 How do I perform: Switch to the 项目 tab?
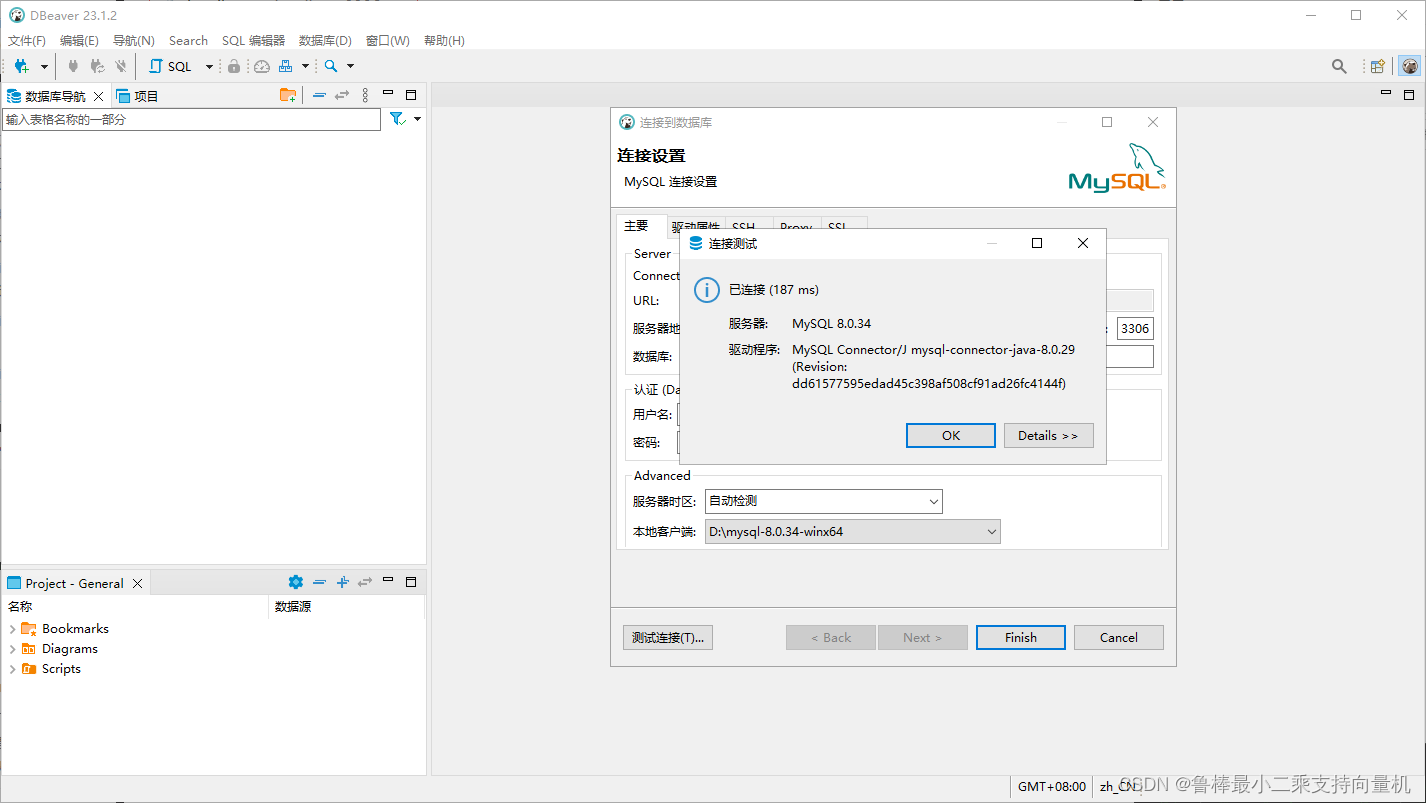point(138,96)
